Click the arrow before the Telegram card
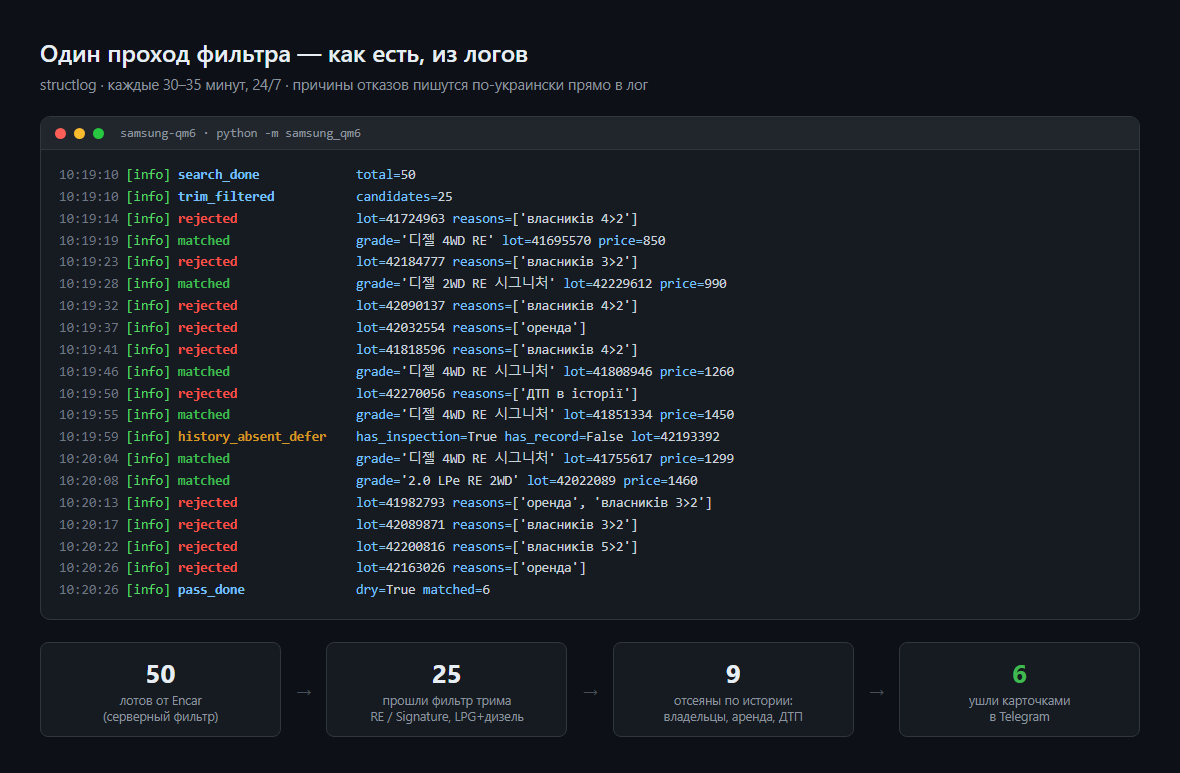The height and width of the screenshot is (773, 1180). coord(877,692)
